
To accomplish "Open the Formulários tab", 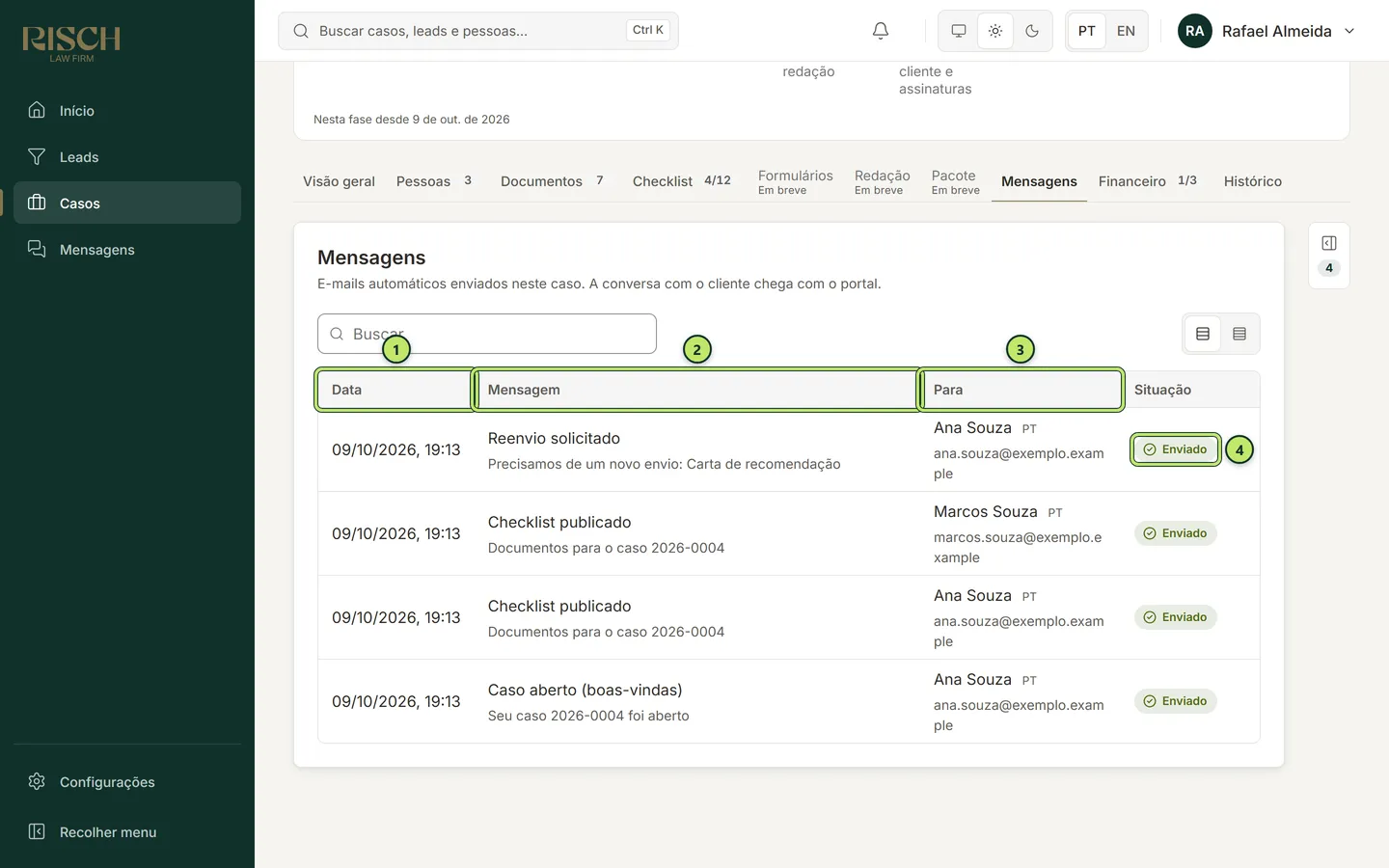I will pos(796,181).
